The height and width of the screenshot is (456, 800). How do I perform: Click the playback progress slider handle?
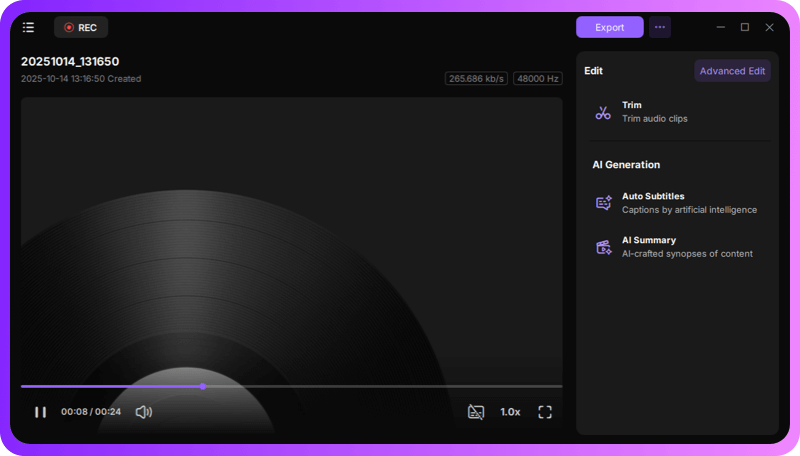(x=203, y=386)
